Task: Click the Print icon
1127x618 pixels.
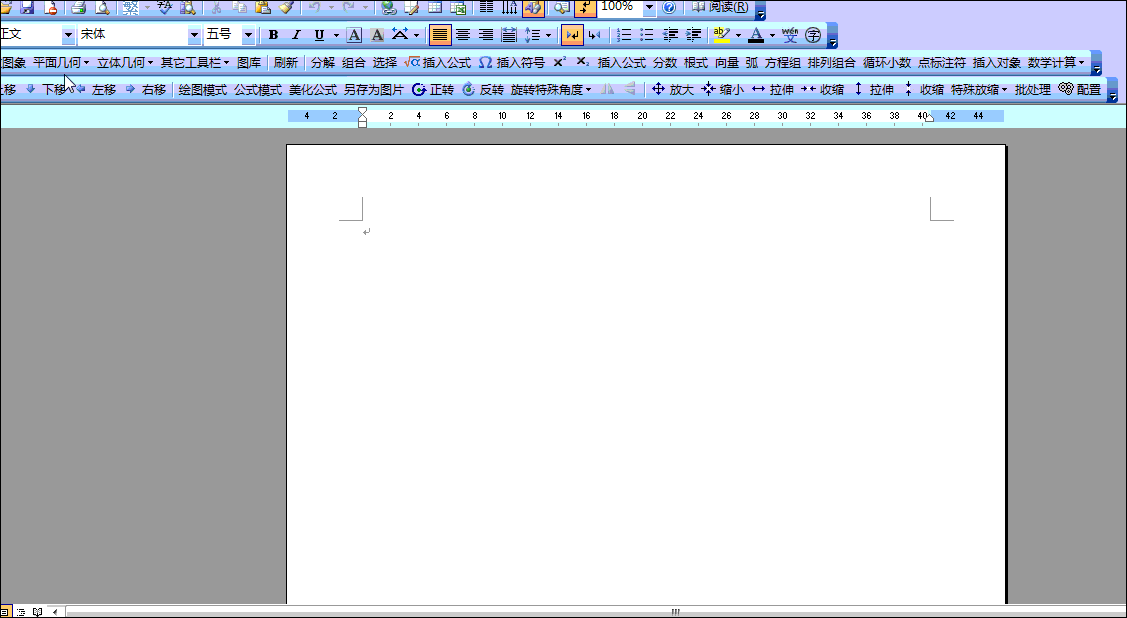Action: [x=79, y=7]
